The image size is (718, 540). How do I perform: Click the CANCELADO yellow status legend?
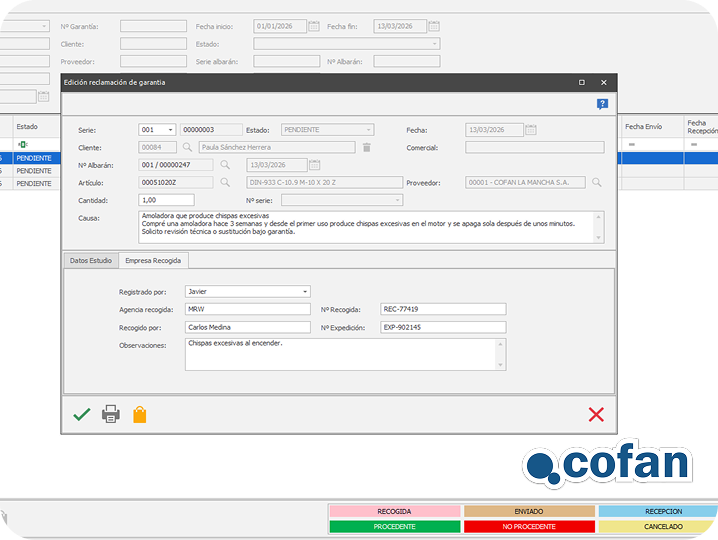(x=658, y=527)
